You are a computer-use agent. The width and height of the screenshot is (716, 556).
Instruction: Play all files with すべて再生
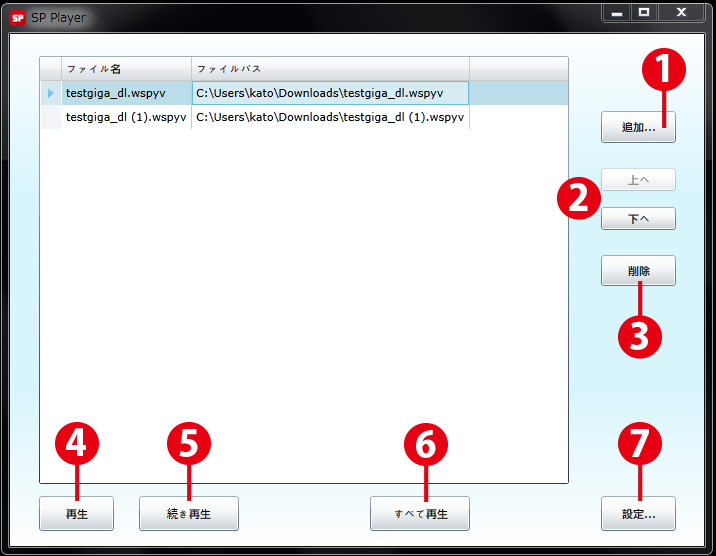pos(419,513)
